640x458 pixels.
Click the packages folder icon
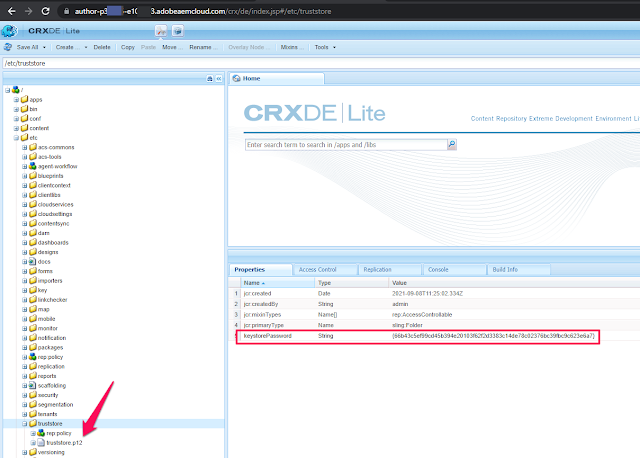33,347
